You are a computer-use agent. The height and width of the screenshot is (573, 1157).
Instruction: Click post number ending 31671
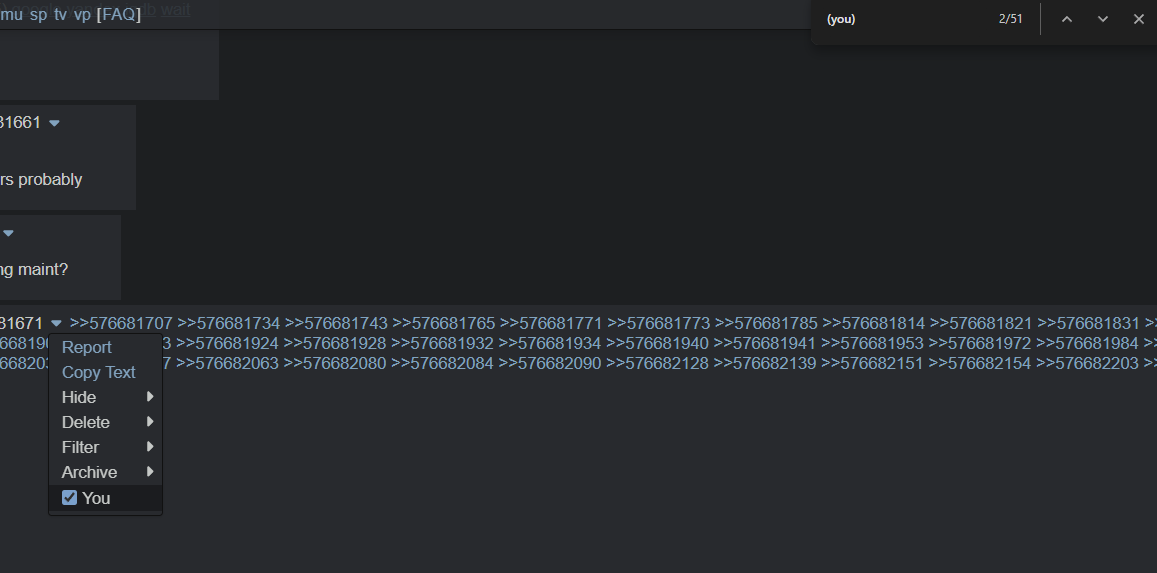[x=21, y=324]
